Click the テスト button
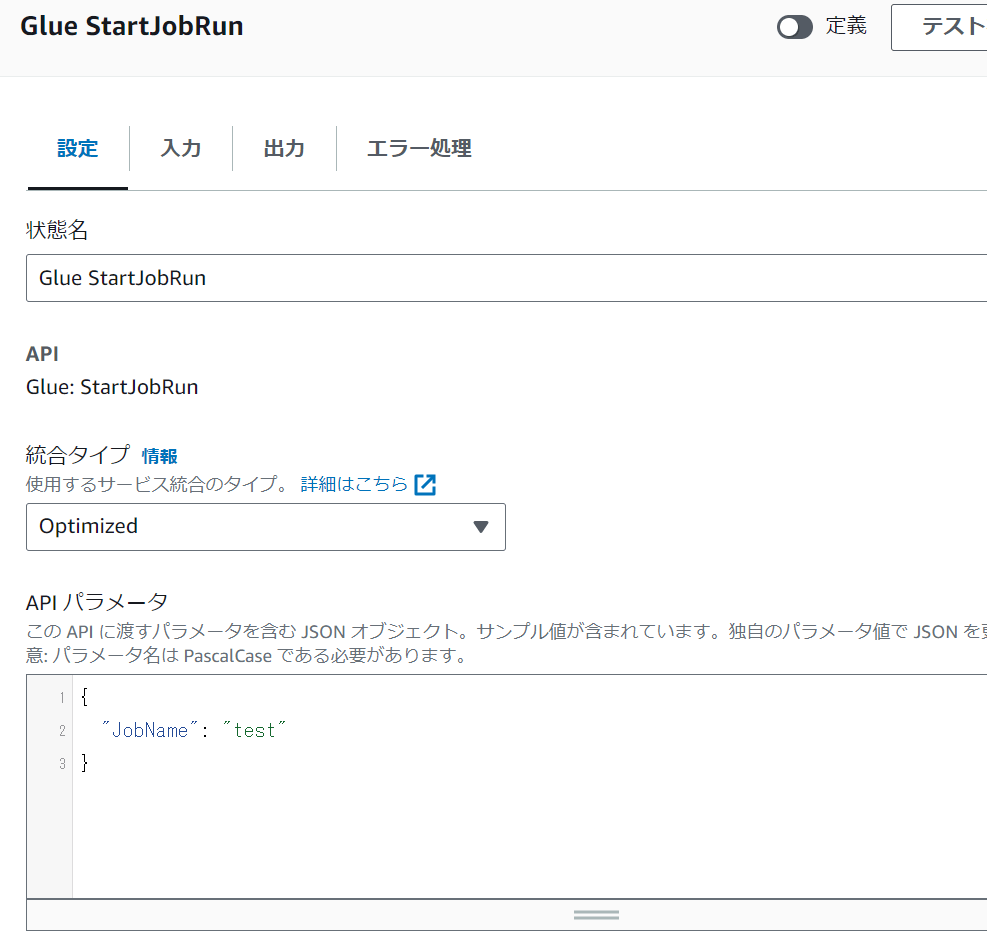The image size is (987, 934). click(939, 27)
